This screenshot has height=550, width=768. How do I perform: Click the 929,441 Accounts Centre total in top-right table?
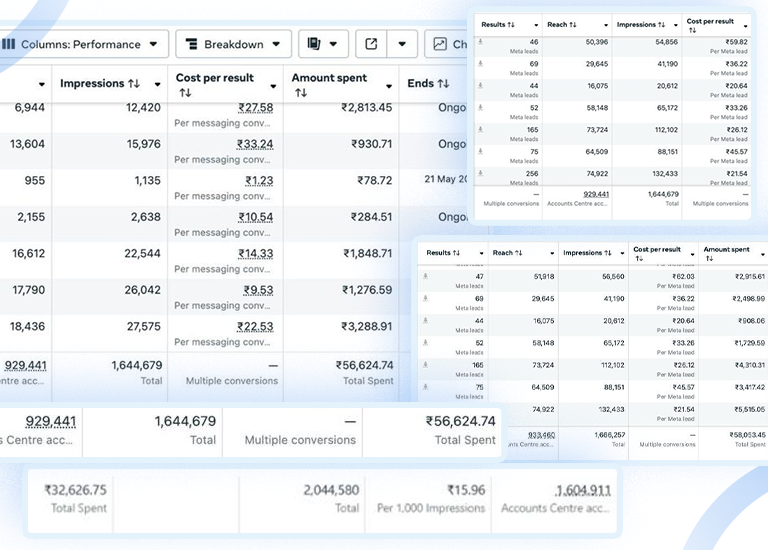[596, 194]
